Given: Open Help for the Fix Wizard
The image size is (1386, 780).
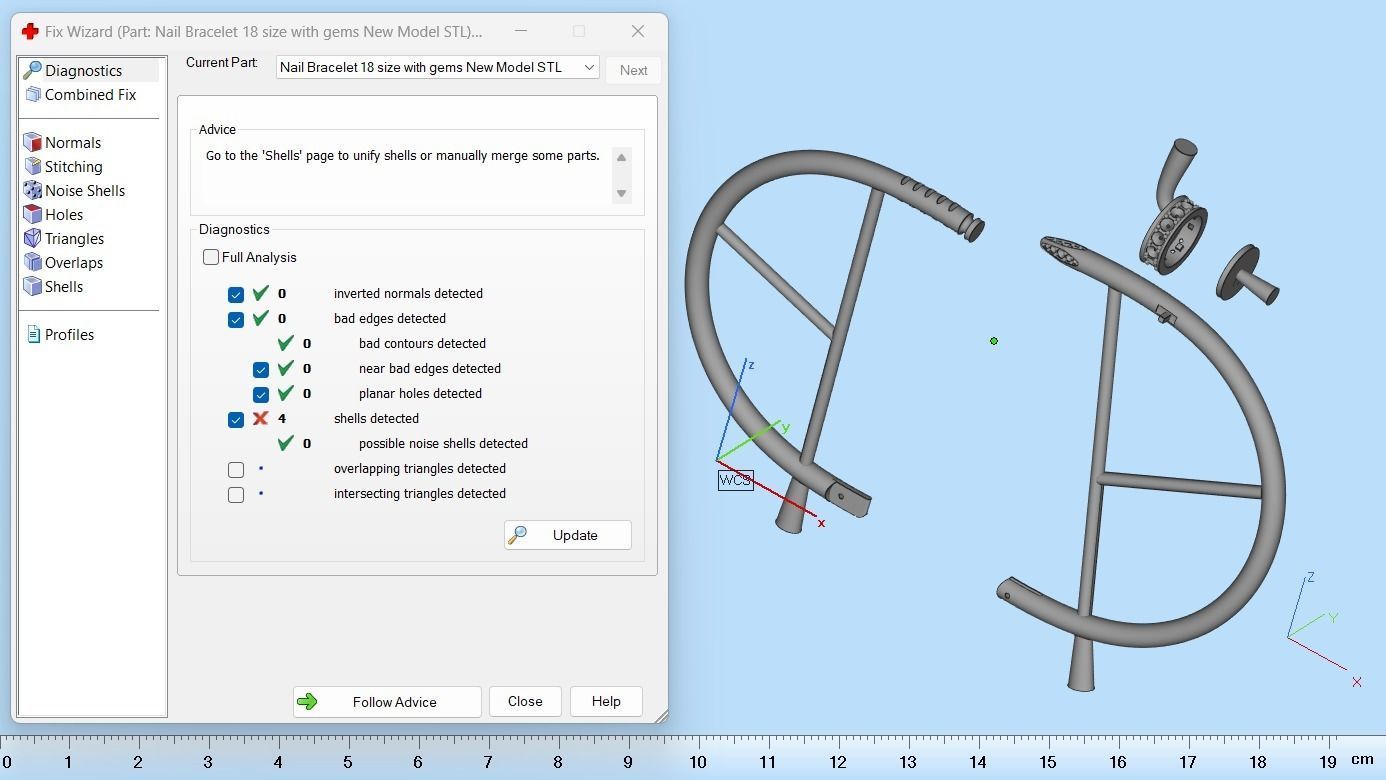Looking at the screenshot, I should pyautogui.click(x=606, y=701).
